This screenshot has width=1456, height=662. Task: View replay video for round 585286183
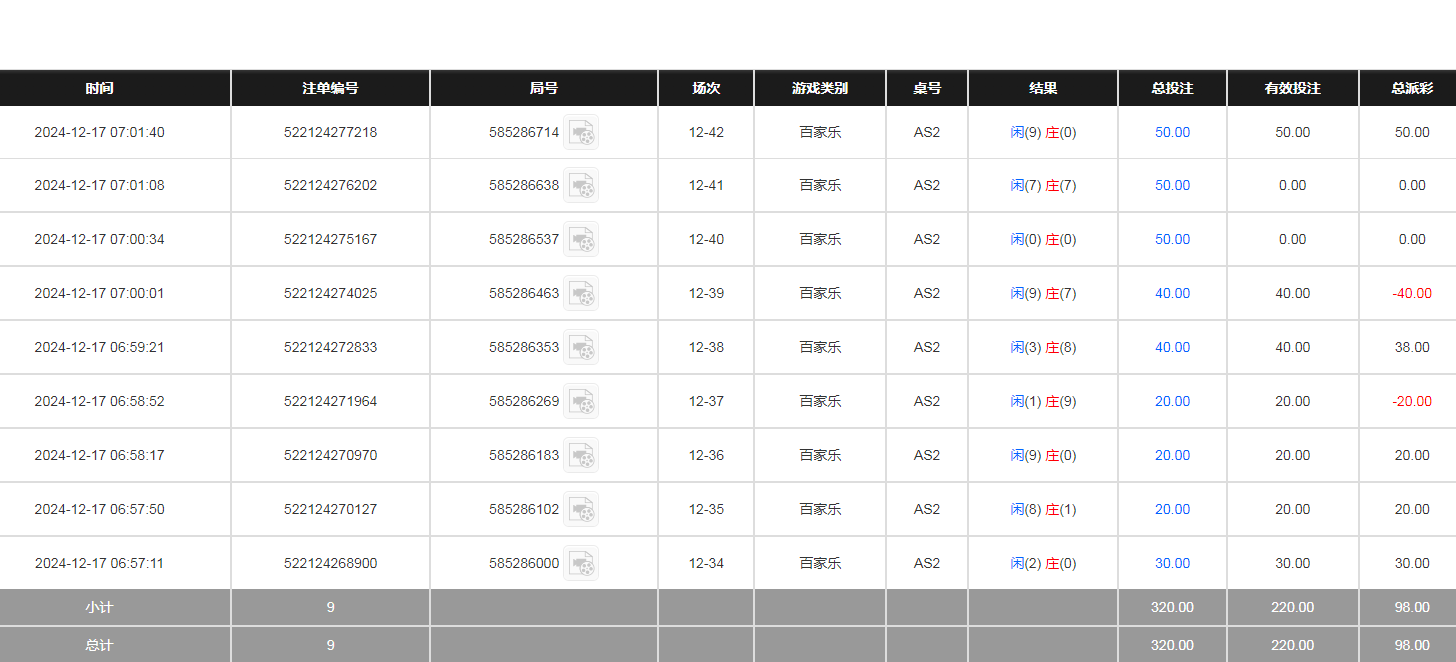point(580,455)
